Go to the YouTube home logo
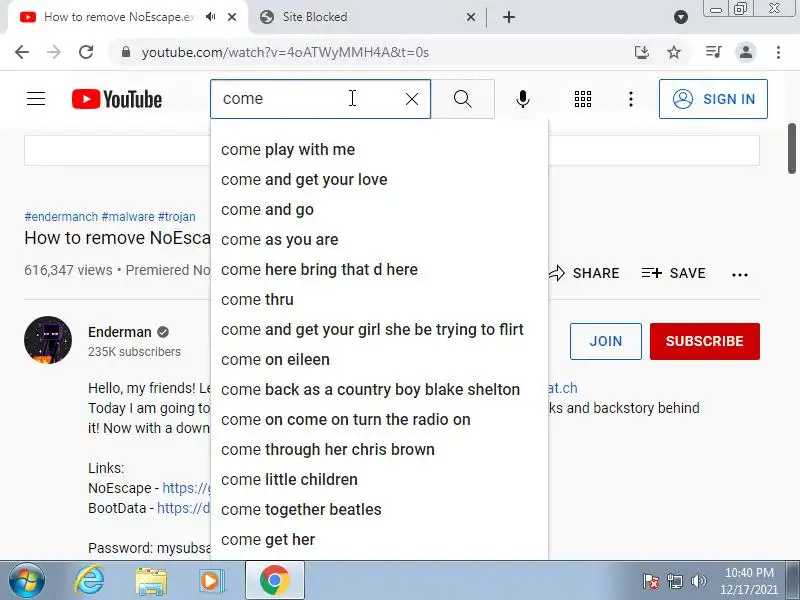Image resolution: width=800 pixels, height=600 pixels. coord(117,99)
